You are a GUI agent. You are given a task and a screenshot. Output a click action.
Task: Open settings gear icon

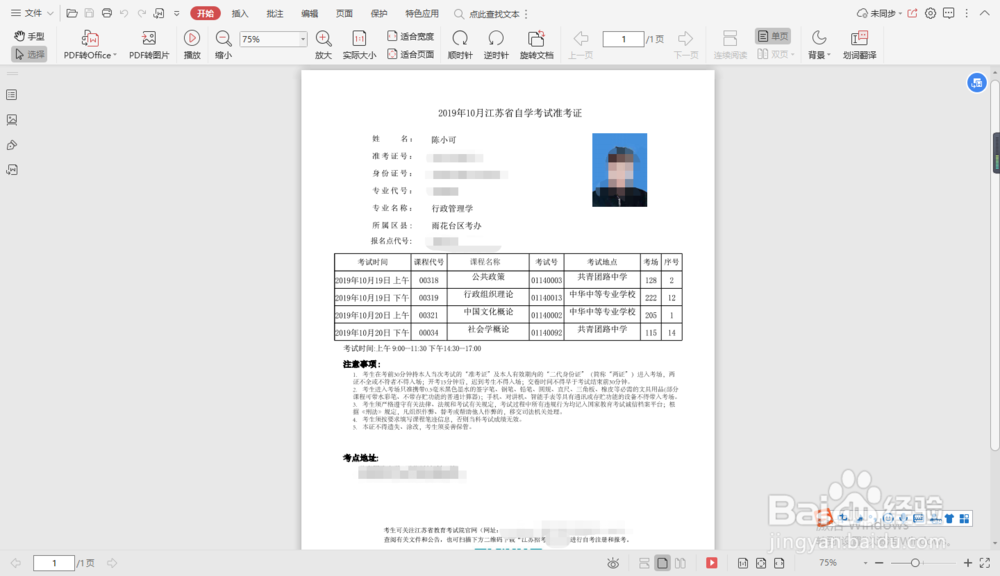point(930,13)
